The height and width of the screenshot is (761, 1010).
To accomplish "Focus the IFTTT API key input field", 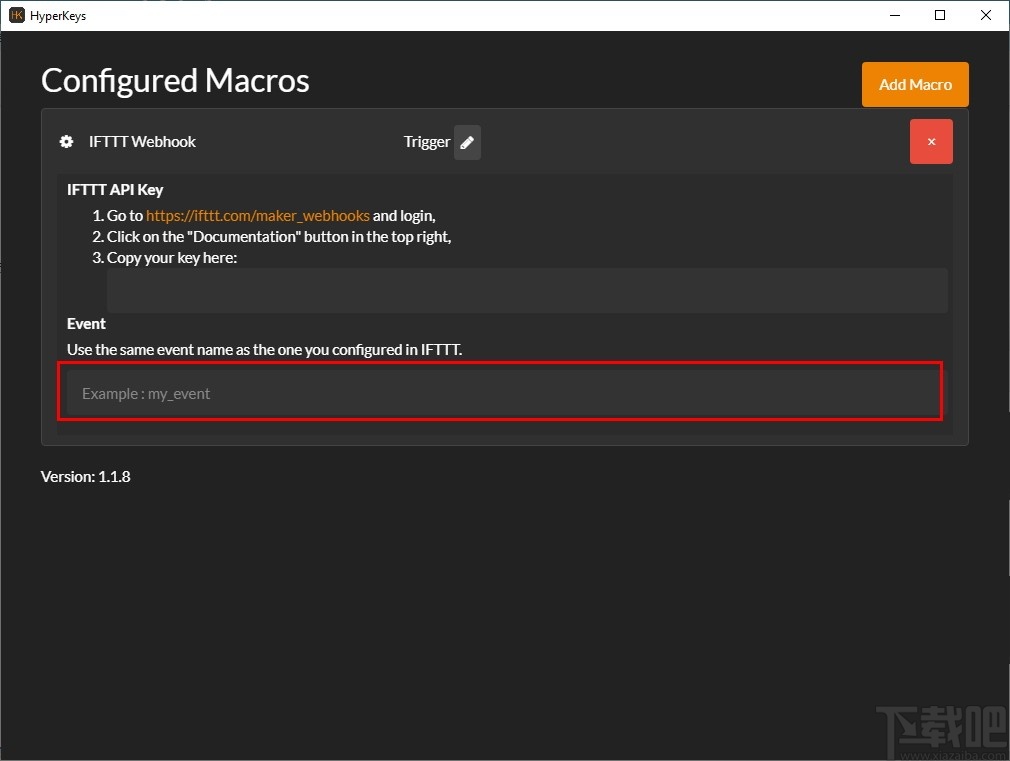I will pos(527,290).
